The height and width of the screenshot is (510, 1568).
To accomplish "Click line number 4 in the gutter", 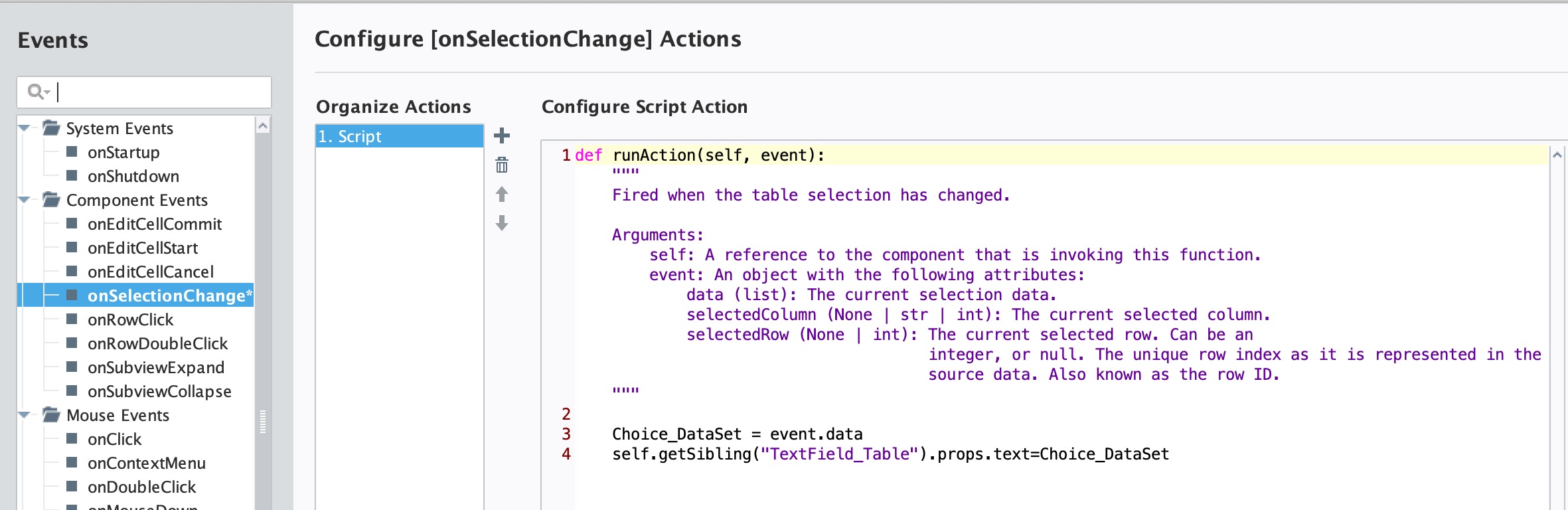I will 566,454.
